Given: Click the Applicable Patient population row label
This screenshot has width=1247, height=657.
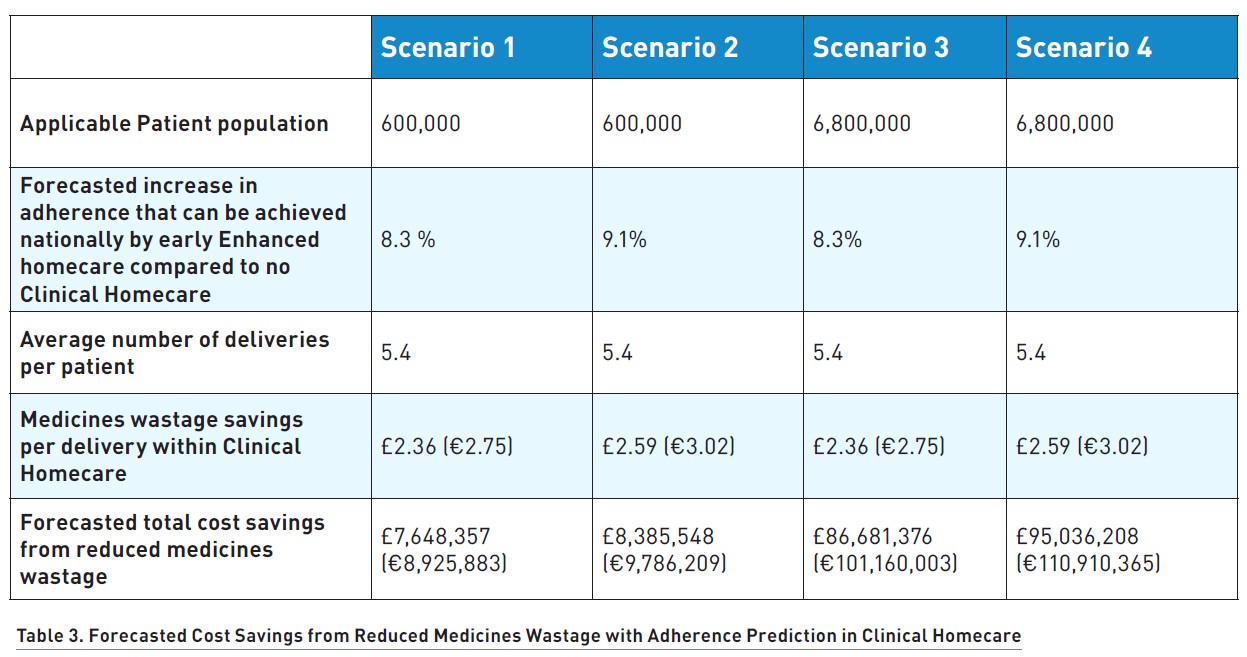Looking at the screenshot, I should [174, 124].
